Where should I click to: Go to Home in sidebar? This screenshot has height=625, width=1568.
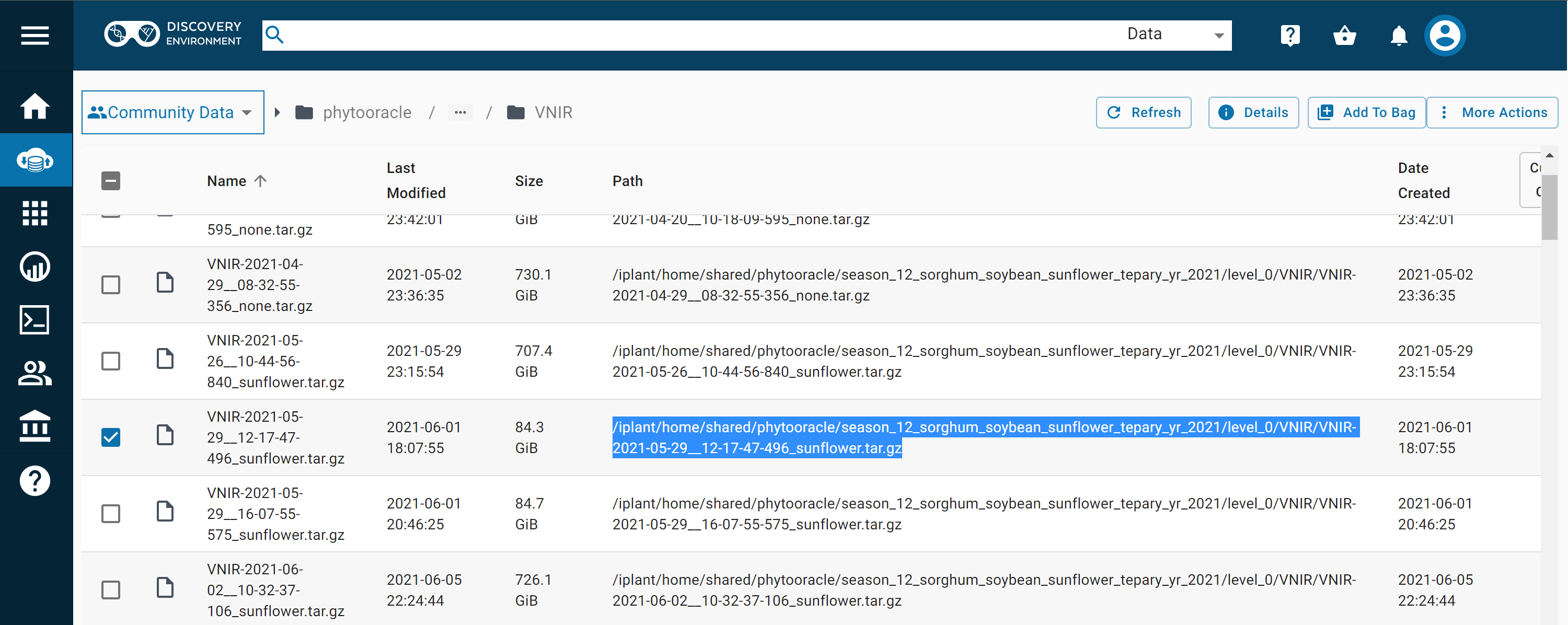coord(36,107)
